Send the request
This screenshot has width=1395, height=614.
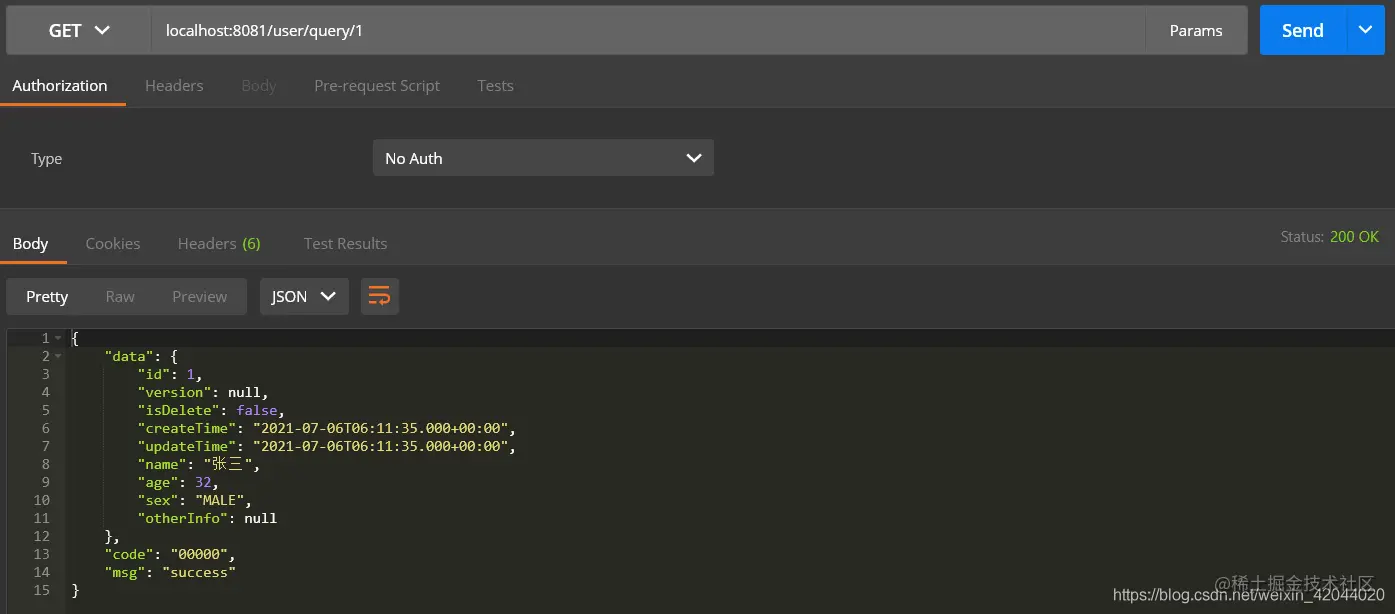[1303, 30]
